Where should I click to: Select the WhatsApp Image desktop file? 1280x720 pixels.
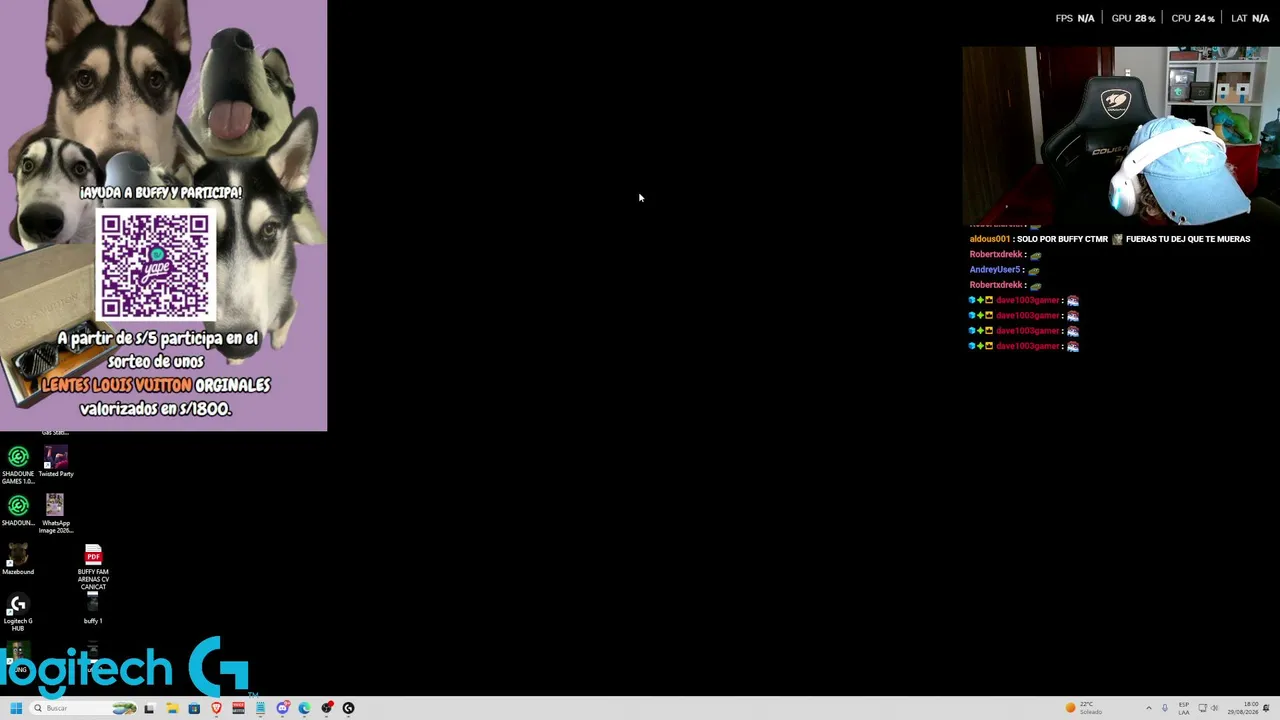tap(56, 514)
